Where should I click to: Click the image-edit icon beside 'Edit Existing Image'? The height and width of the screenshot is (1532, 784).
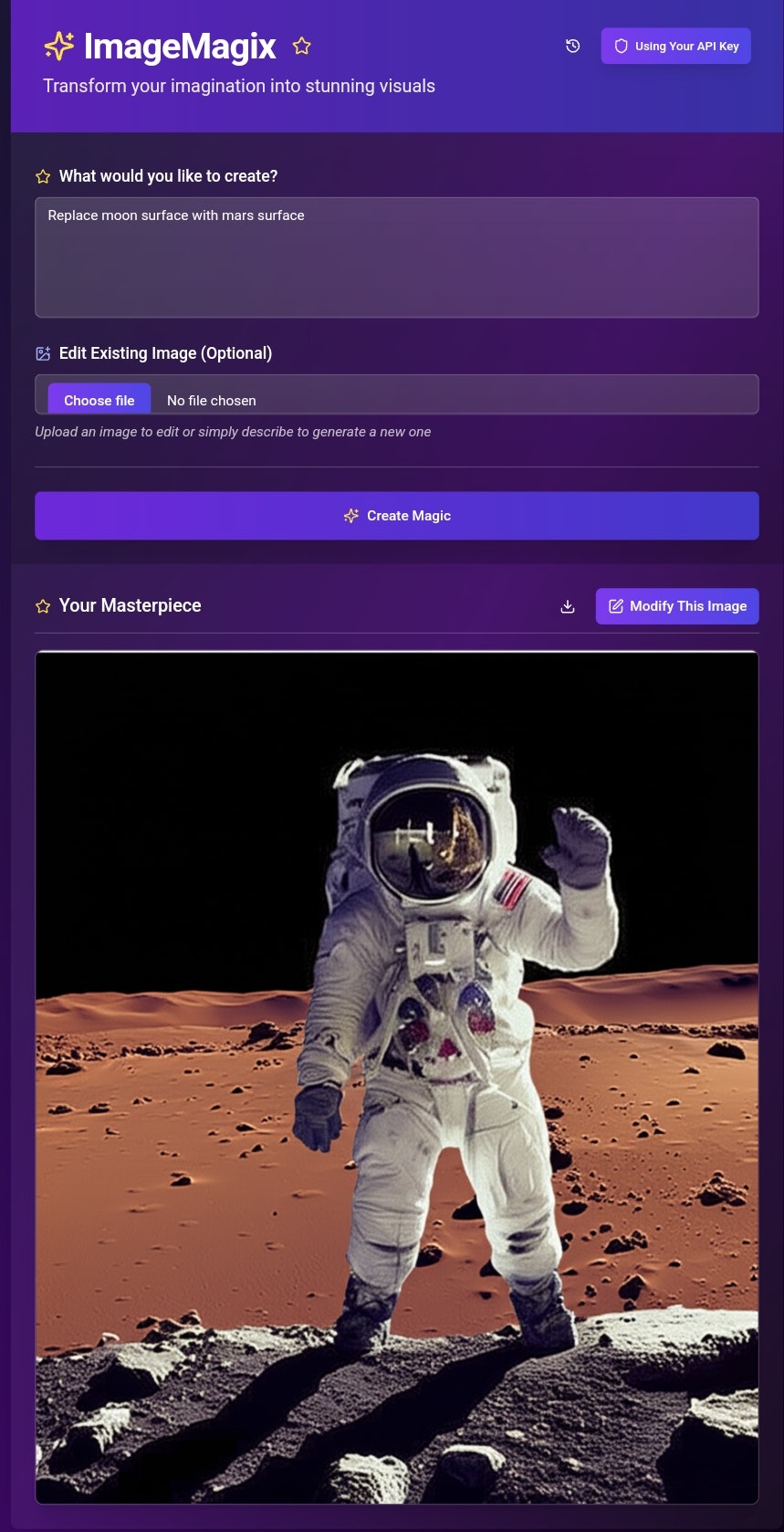[43, 353]
